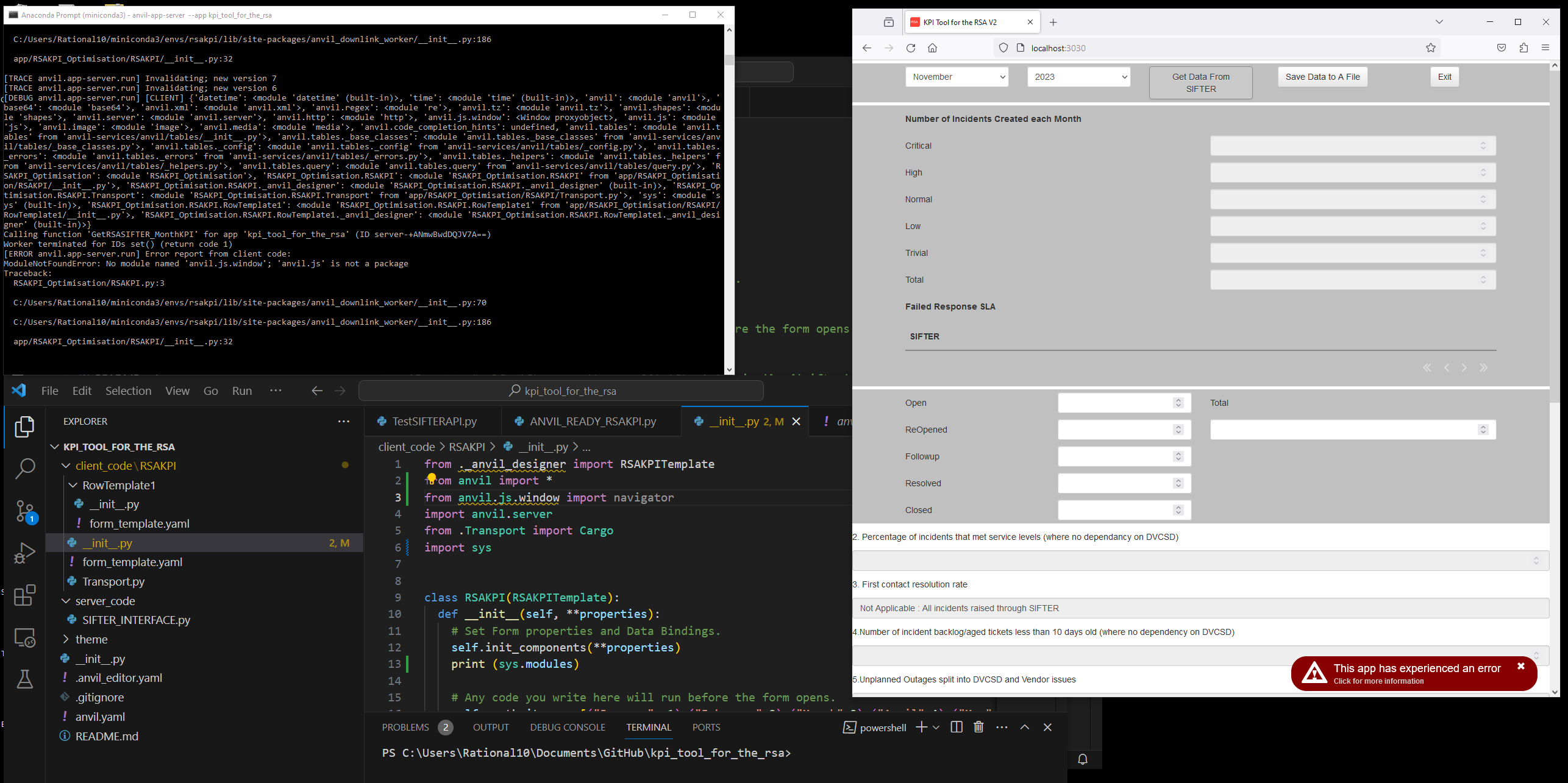The image size is (1568, 783).
Task: Open the VS Code Explorer view icon
Action: [24, 427]
